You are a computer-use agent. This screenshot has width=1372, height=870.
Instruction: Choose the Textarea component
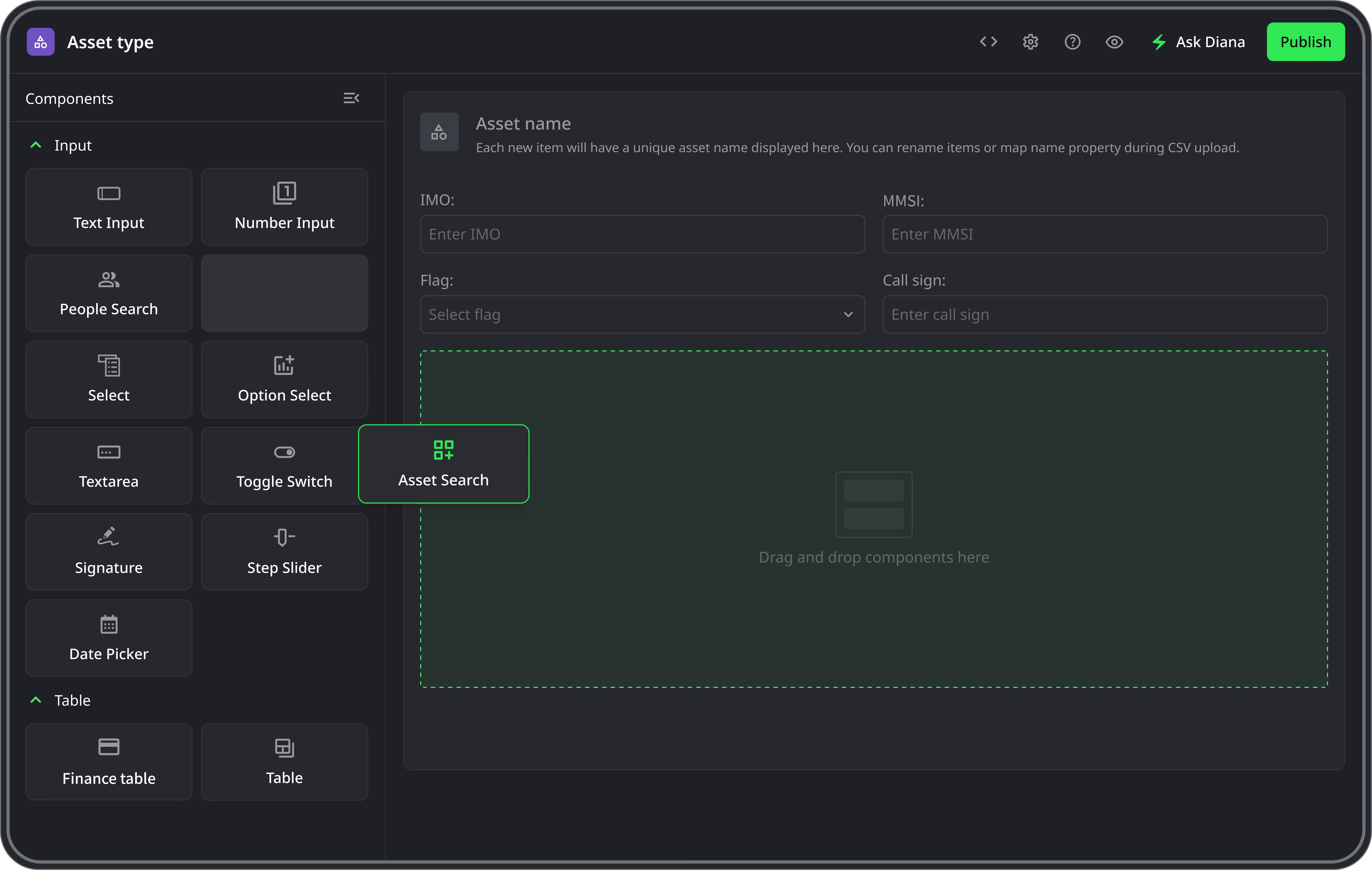point(109,466)
